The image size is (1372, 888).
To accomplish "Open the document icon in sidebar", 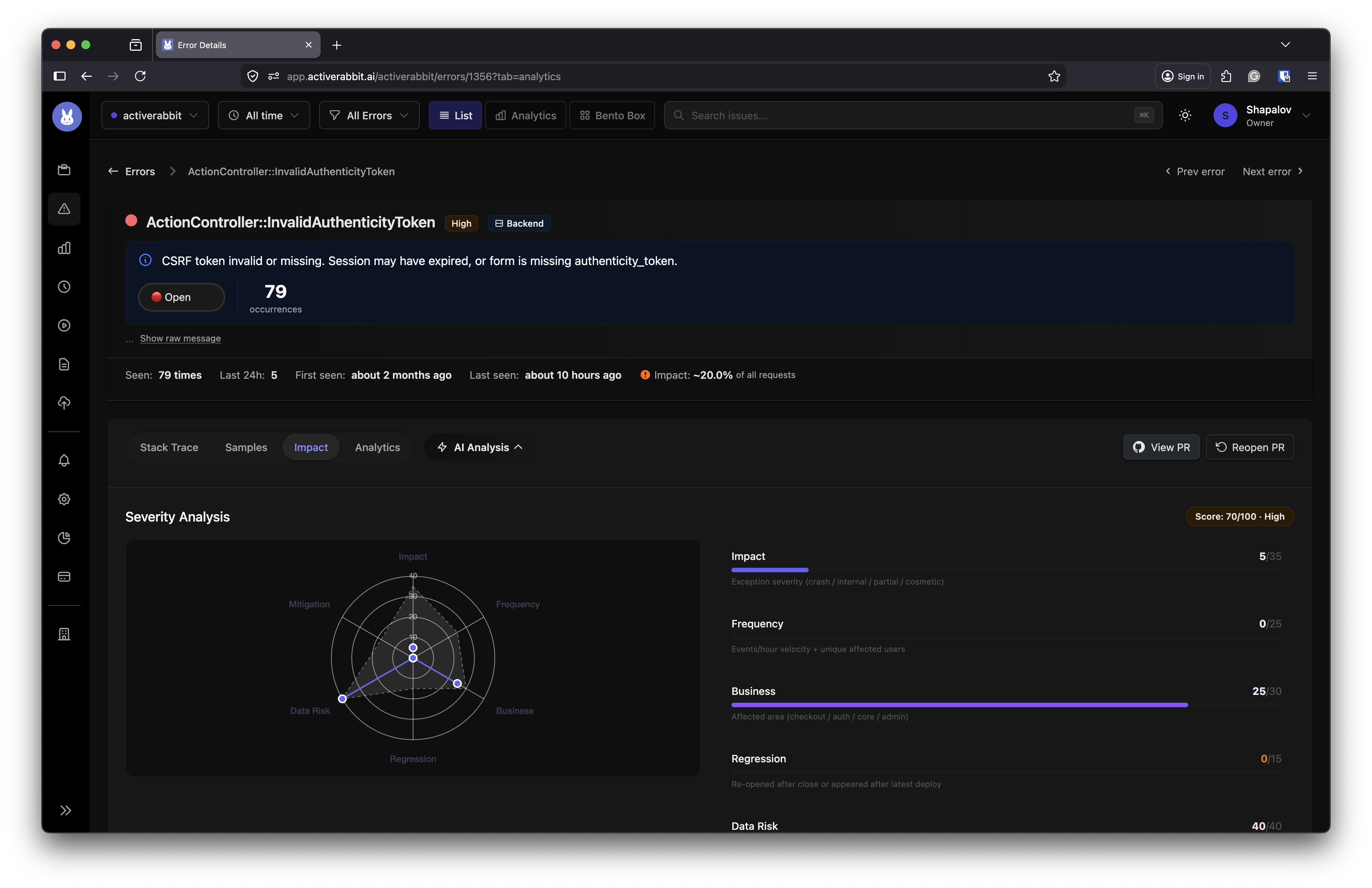I will point(64,364).
